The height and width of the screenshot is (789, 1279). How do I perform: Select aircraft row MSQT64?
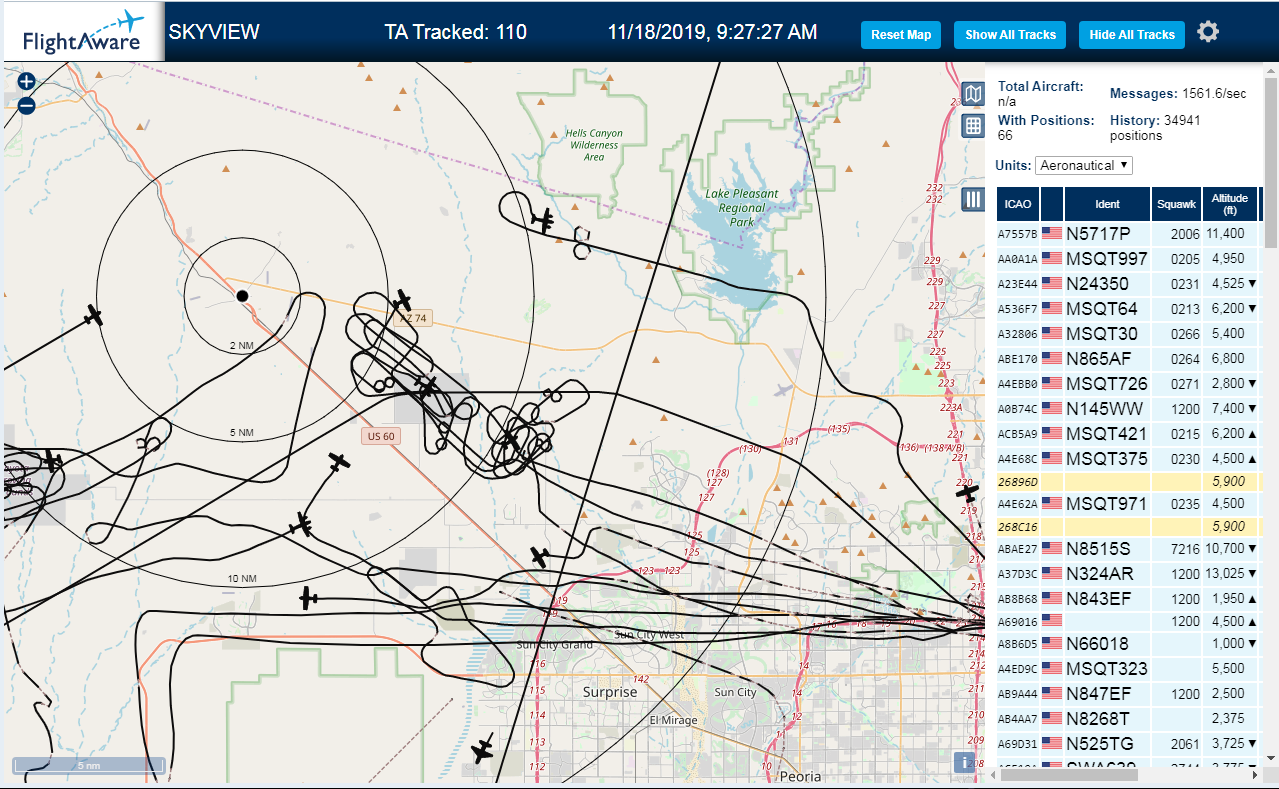(x=1129, y=309)
